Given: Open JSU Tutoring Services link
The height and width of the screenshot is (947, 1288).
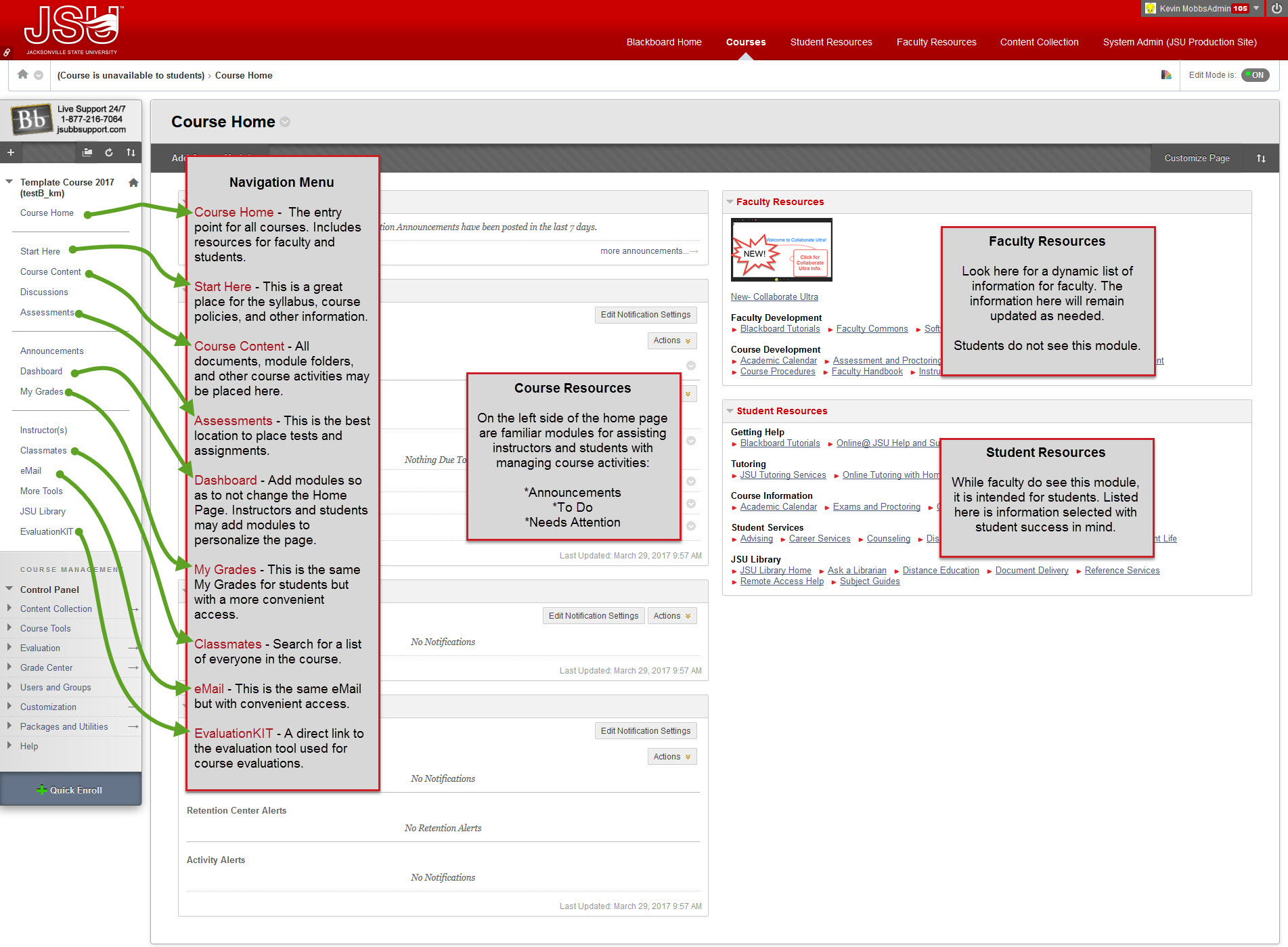Looking at the screenshot, I should [782, 475].
